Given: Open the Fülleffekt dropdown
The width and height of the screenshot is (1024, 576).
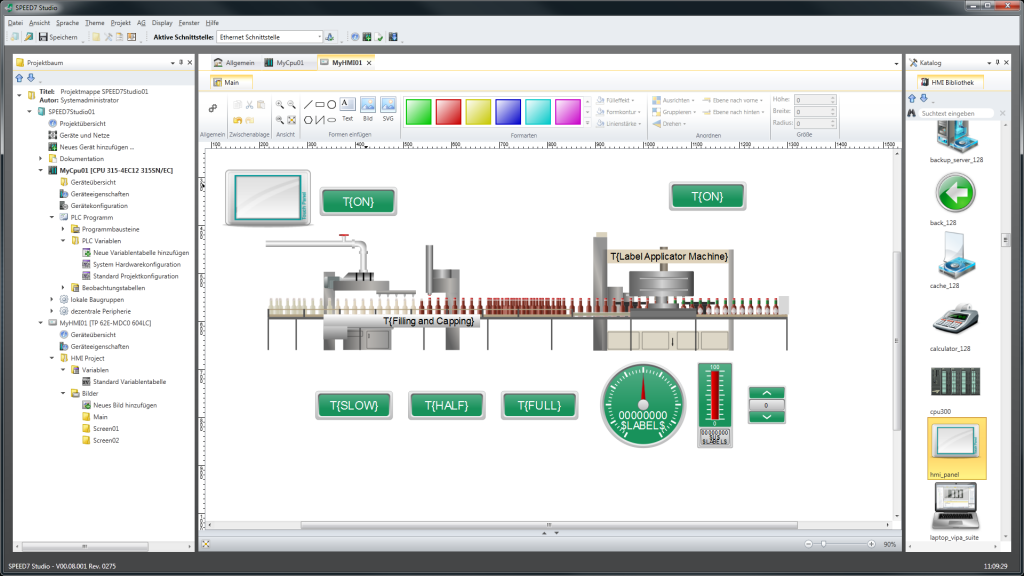Looking at the screenshot, I should pos(615,101).
